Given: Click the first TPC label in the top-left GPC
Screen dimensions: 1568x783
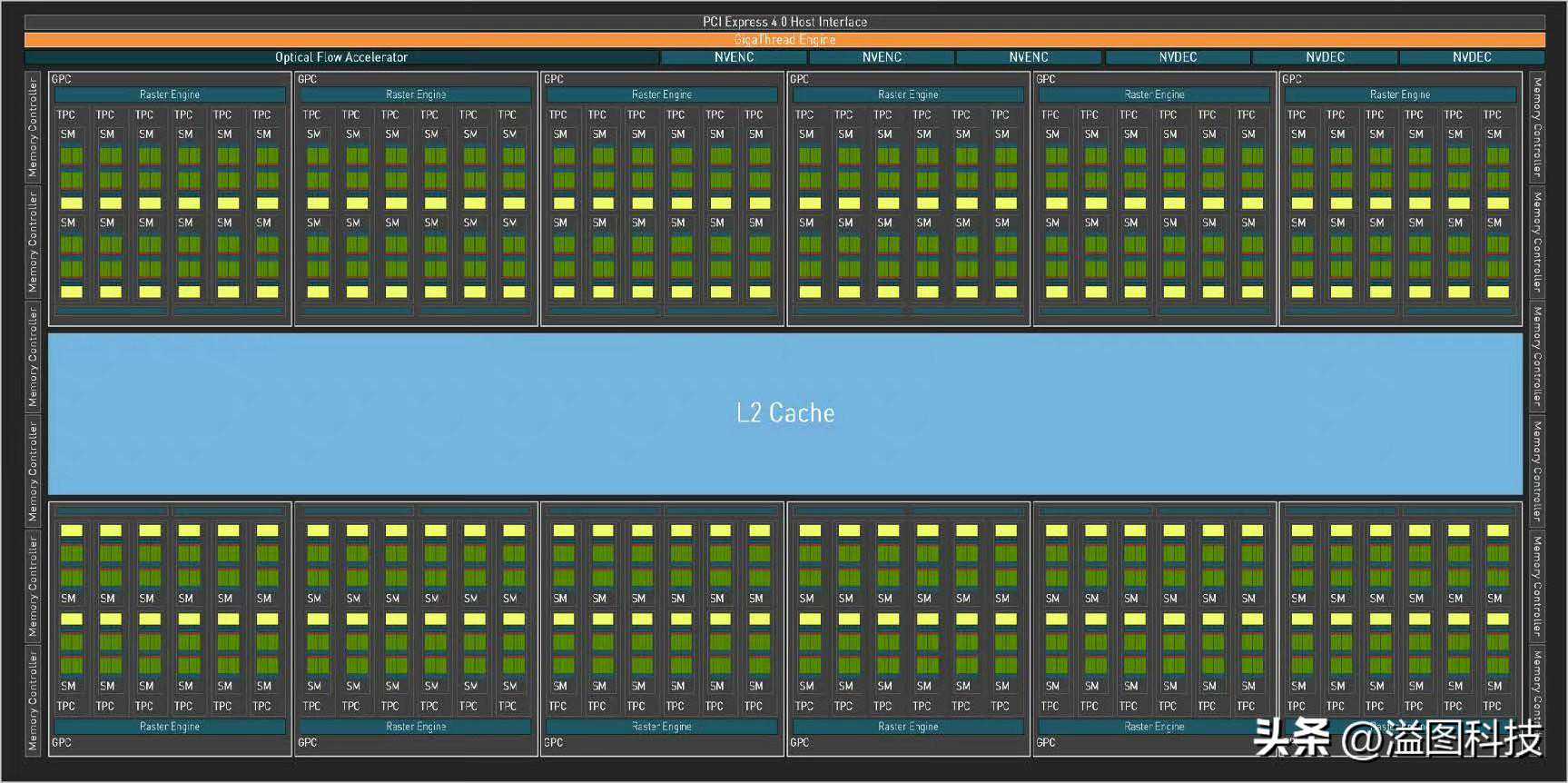Looking at the screenshot, I should [x=66, y=114].
